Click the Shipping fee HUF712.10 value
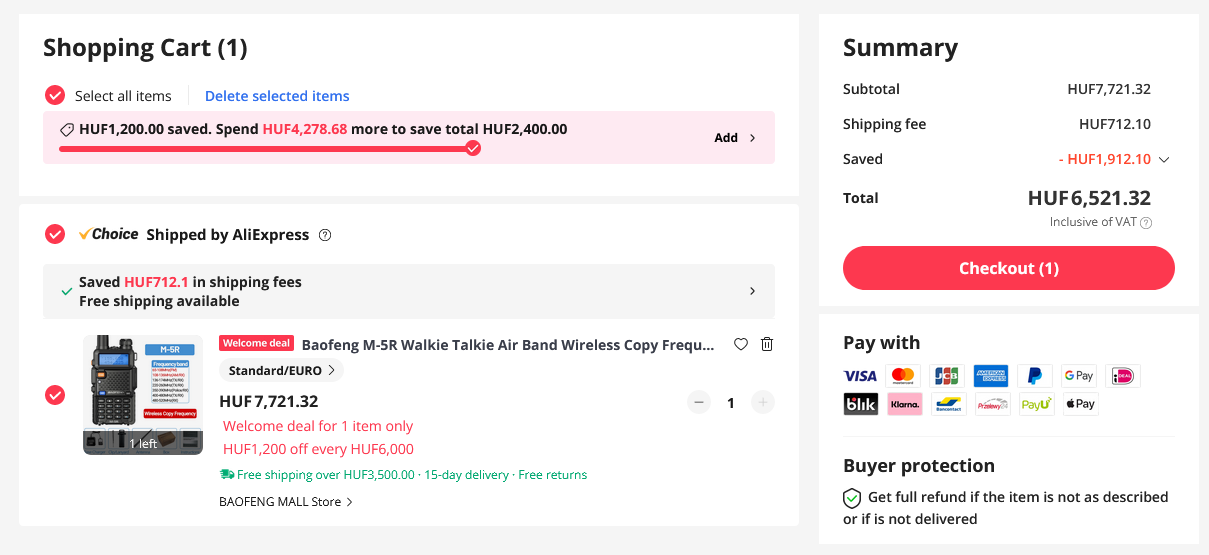Screen dimensions: 1209x555 (x=1115, y=124)
